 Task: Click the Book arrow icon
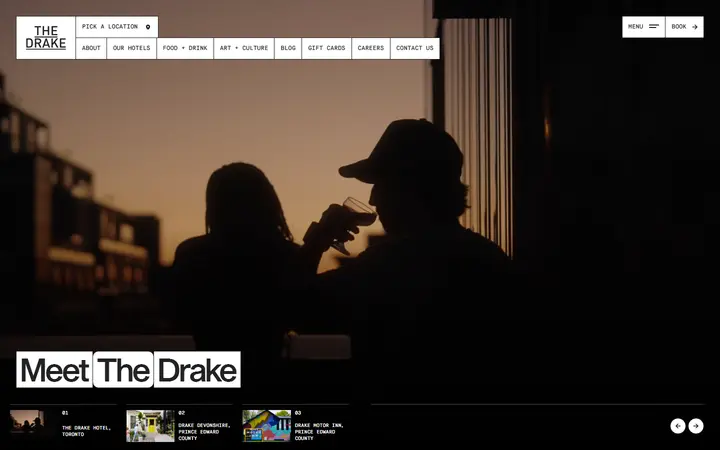[695, 27]
